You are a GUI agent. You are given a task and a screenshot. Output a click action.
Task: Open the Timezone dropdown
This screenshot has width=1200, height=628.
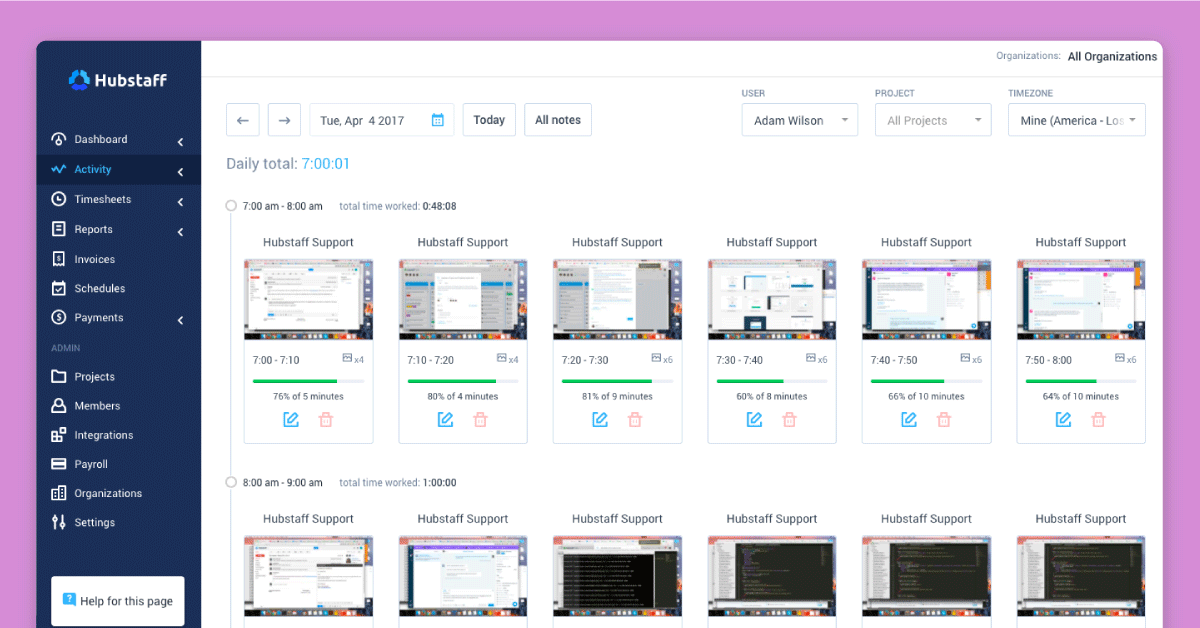click(x=1077, y=120)
